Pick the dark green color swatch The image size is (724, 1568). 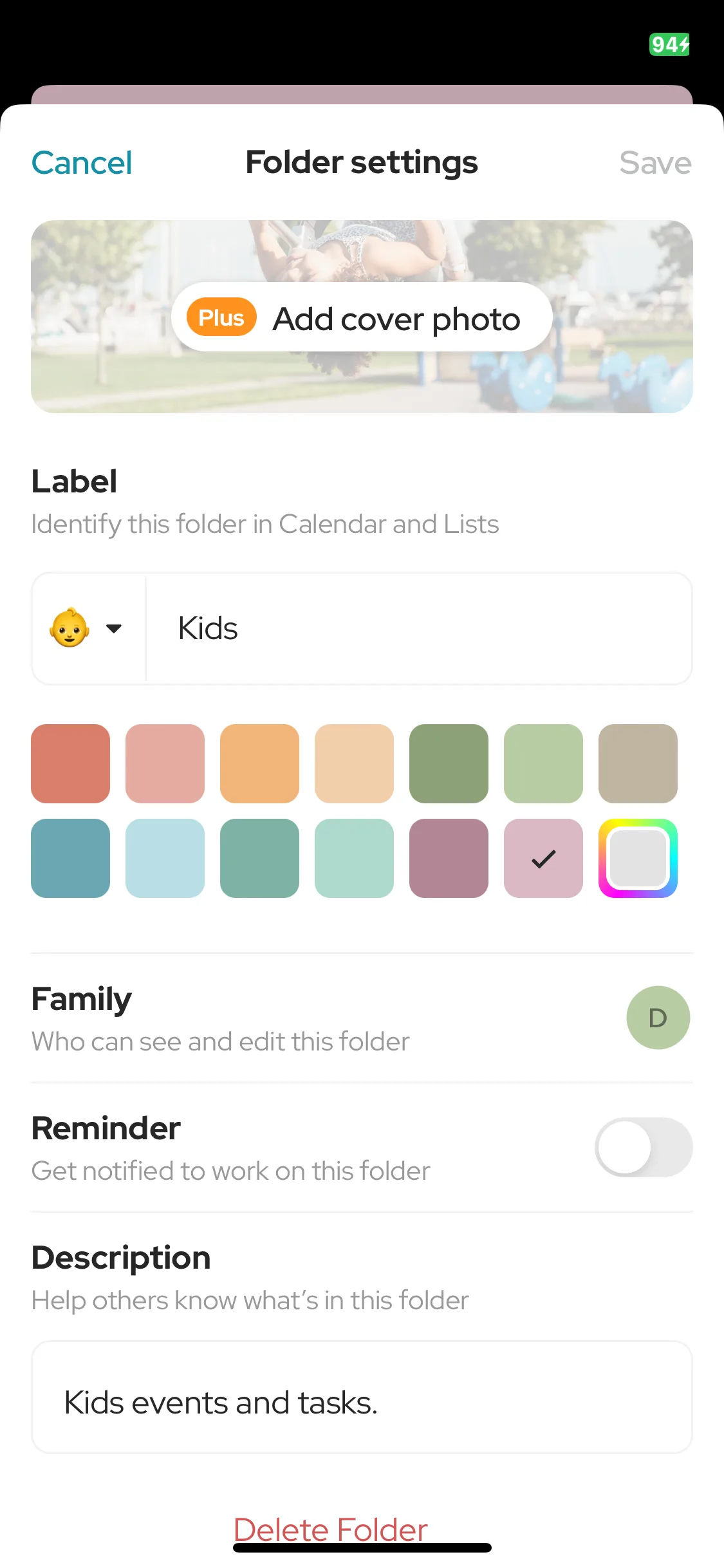[449, 763]
